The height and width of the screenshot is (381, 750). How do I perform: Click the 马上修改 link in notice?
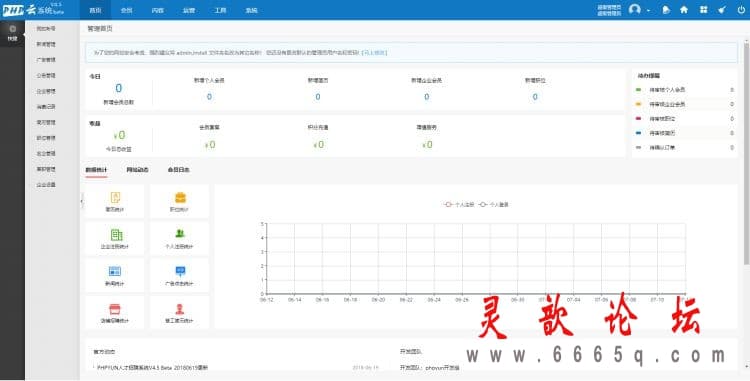click(x=374, y=53)
